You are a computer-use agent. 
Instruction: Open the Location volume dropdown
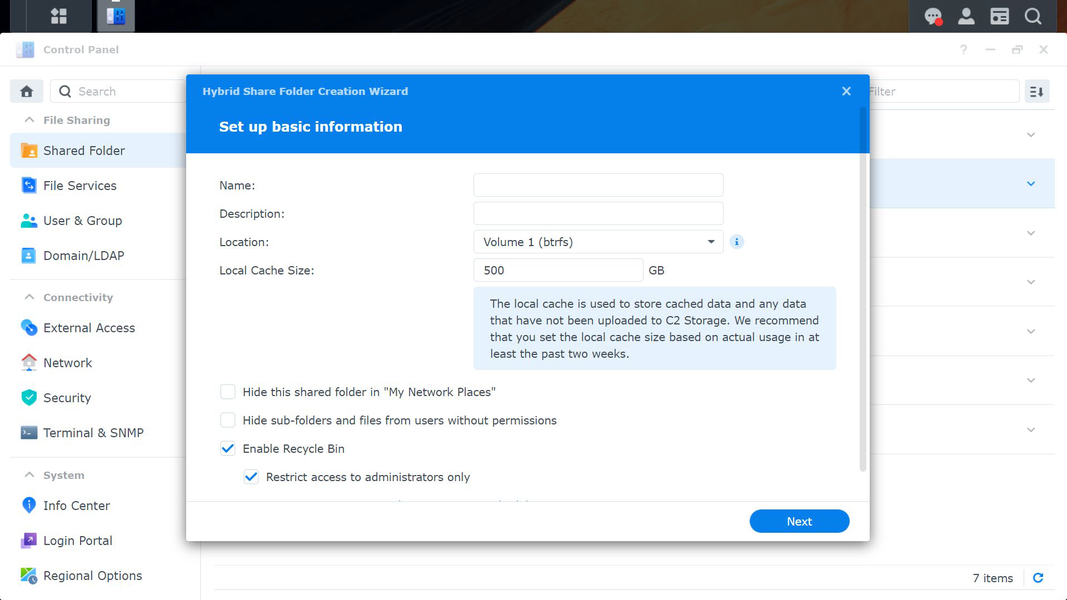point(598,241)
